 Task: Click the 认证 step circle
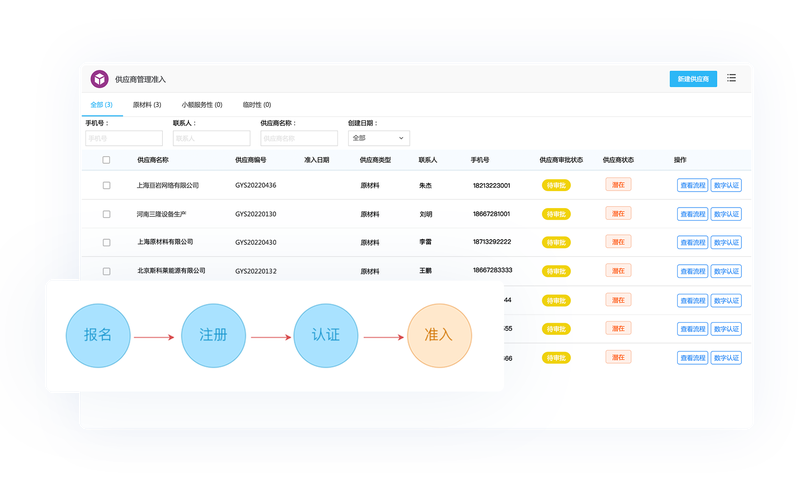(326, 336)
